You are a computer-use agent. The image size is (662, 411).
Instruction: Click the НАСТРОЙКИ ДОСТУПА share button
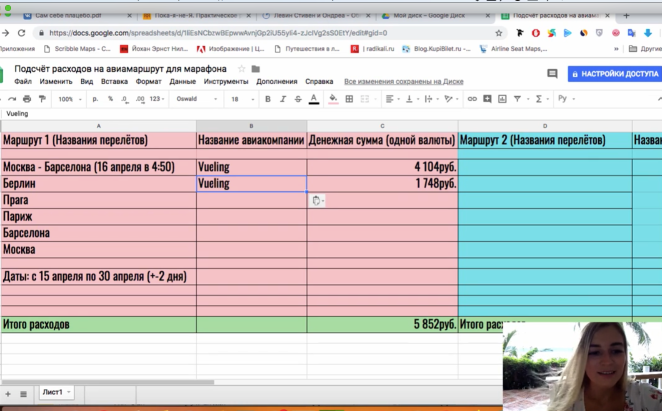[616, 74]
